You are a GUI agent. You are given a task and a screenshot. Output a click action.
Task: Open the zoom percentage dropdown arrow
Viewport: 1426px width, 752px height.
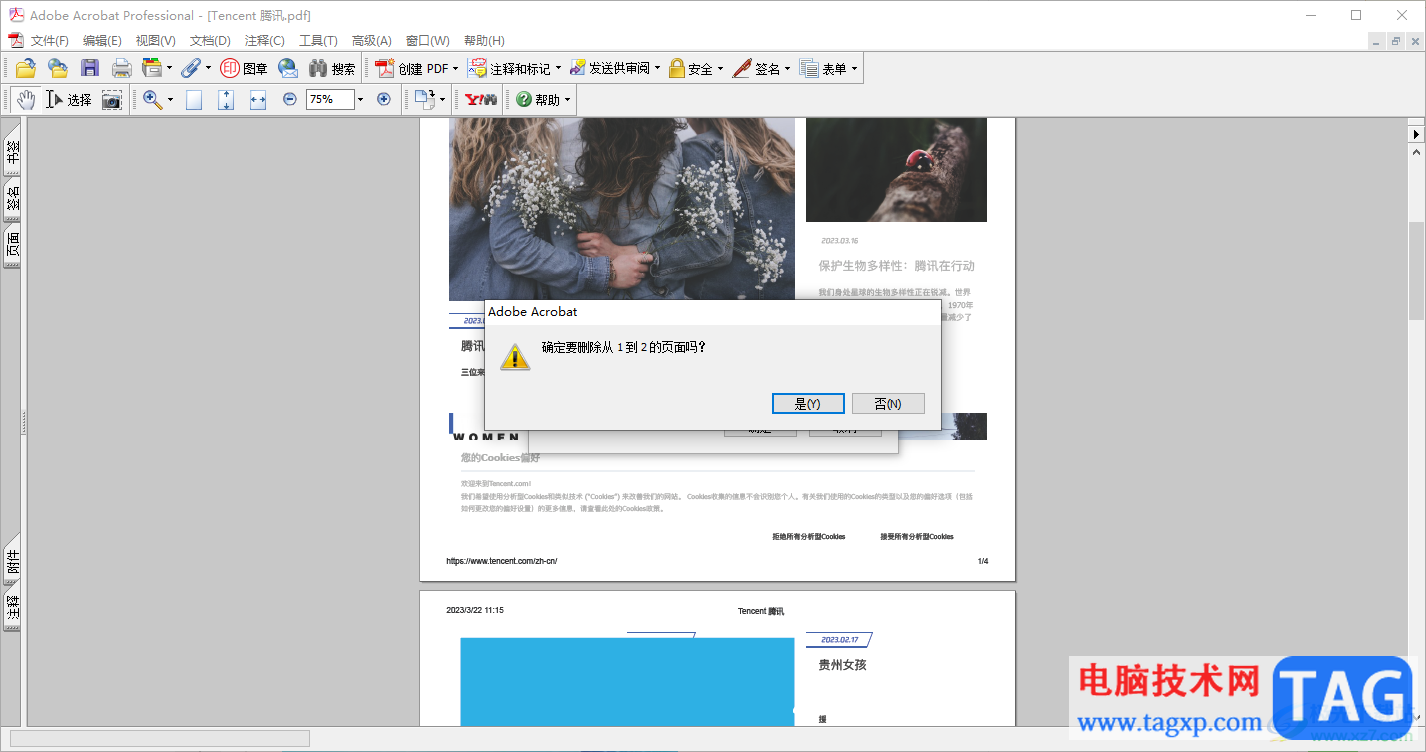tap(360, 99)
